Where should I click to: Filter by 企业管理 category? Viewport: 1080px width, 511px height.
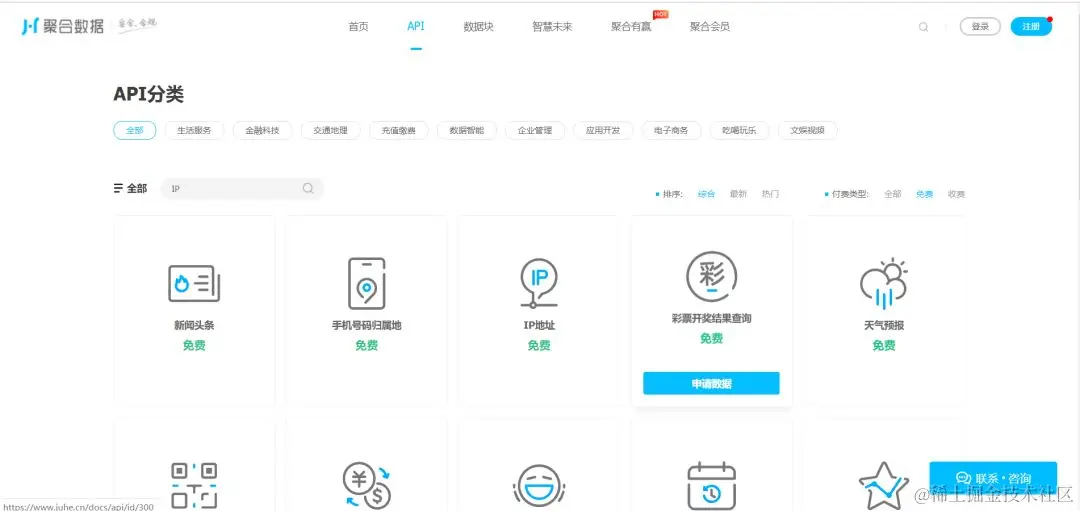coord(535,130)
